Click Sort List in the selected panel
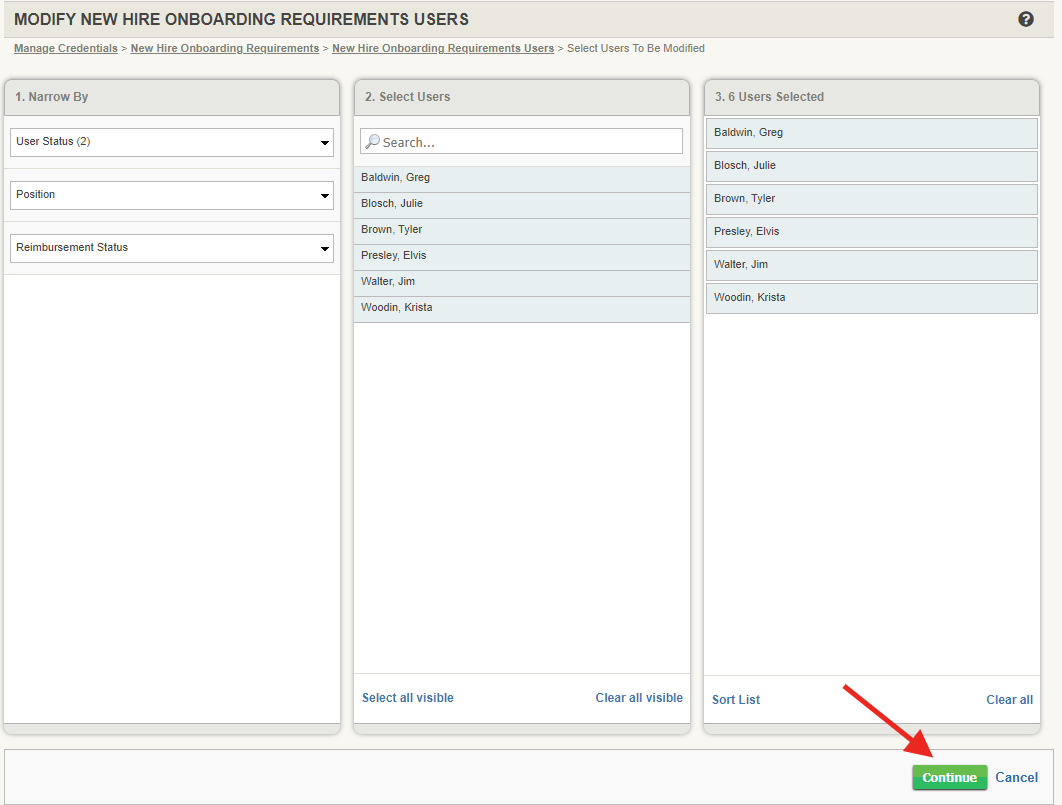The image size is (1062, 805). [736, 699]
